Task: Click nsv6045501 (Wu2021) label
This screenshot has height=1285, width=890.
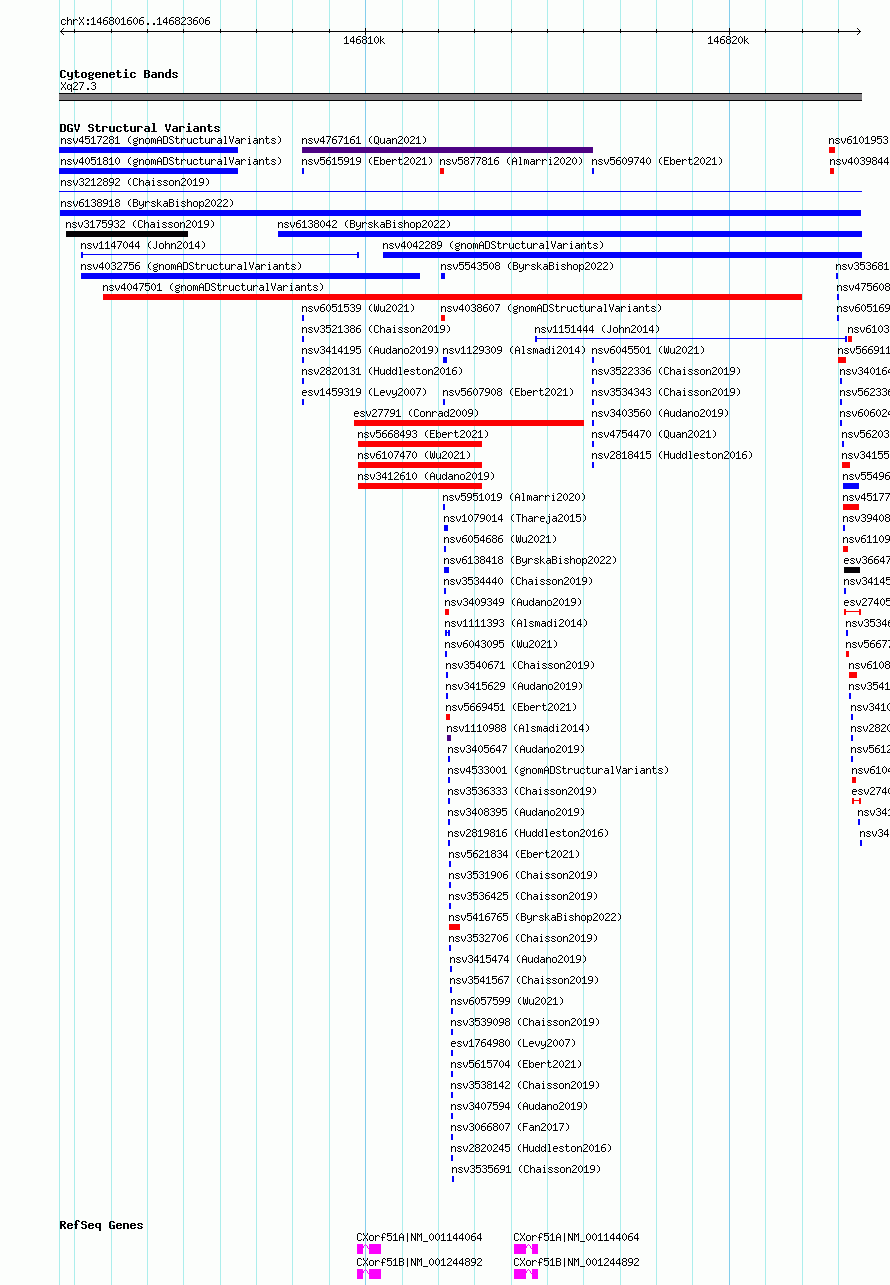Action: pyautogui.click(x=649, y=350)
